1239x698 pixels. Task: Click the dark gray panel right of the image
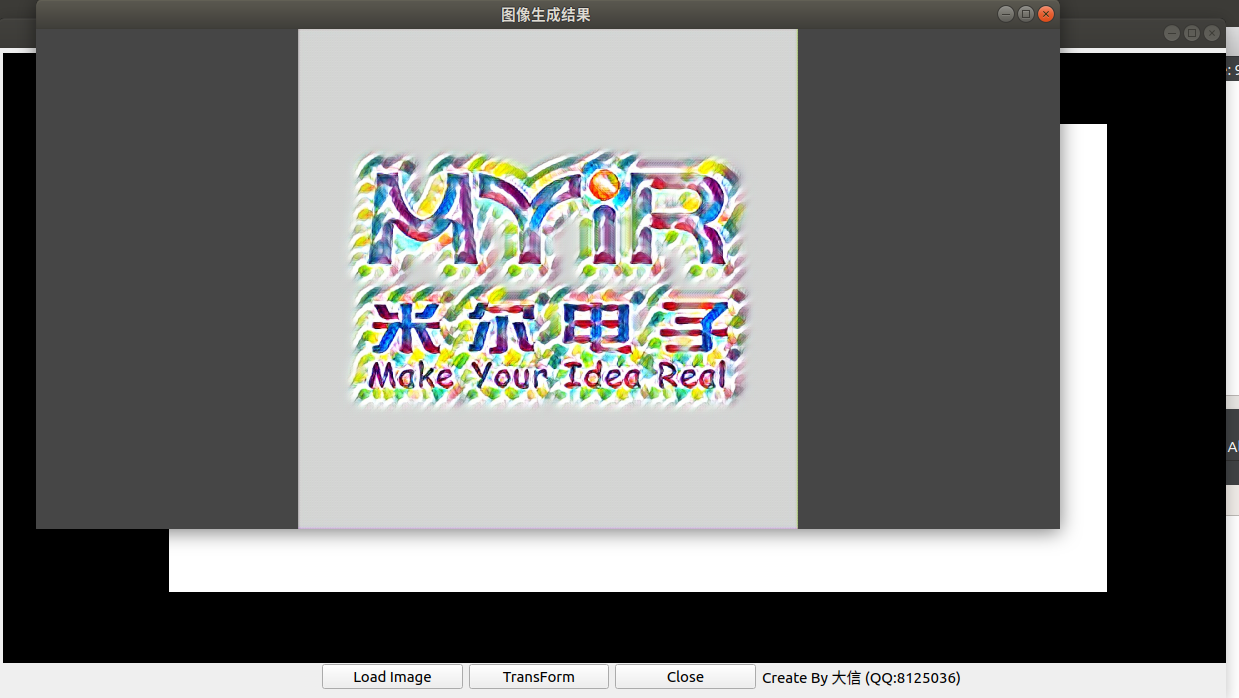928,278
